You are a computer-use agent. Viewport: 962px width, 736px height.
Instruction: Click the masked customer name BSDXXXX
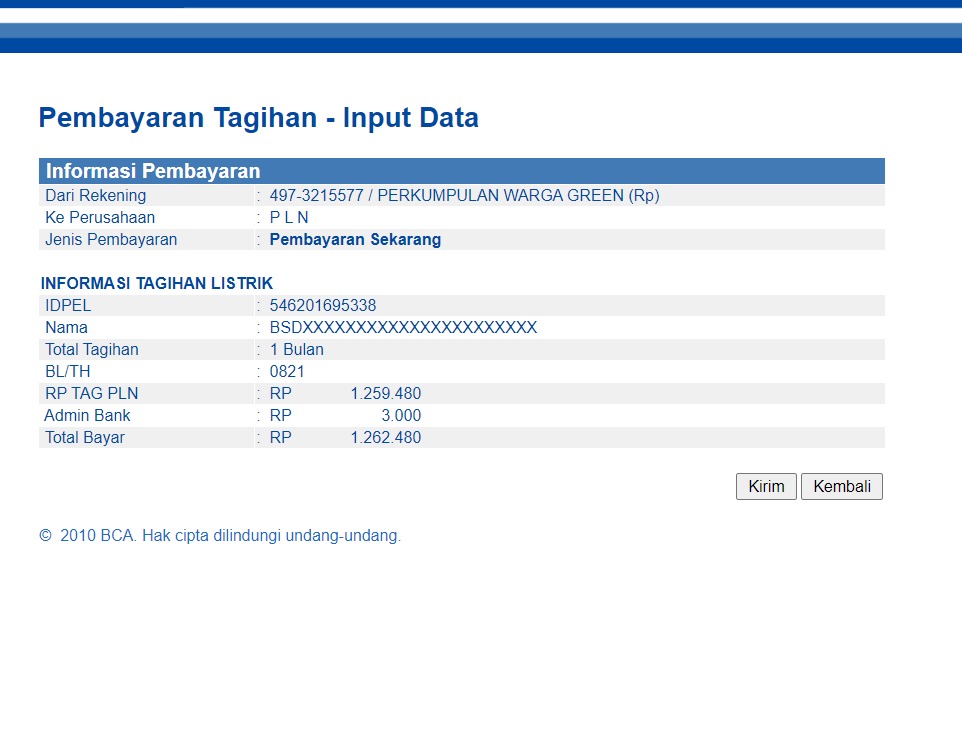point(403,328)
